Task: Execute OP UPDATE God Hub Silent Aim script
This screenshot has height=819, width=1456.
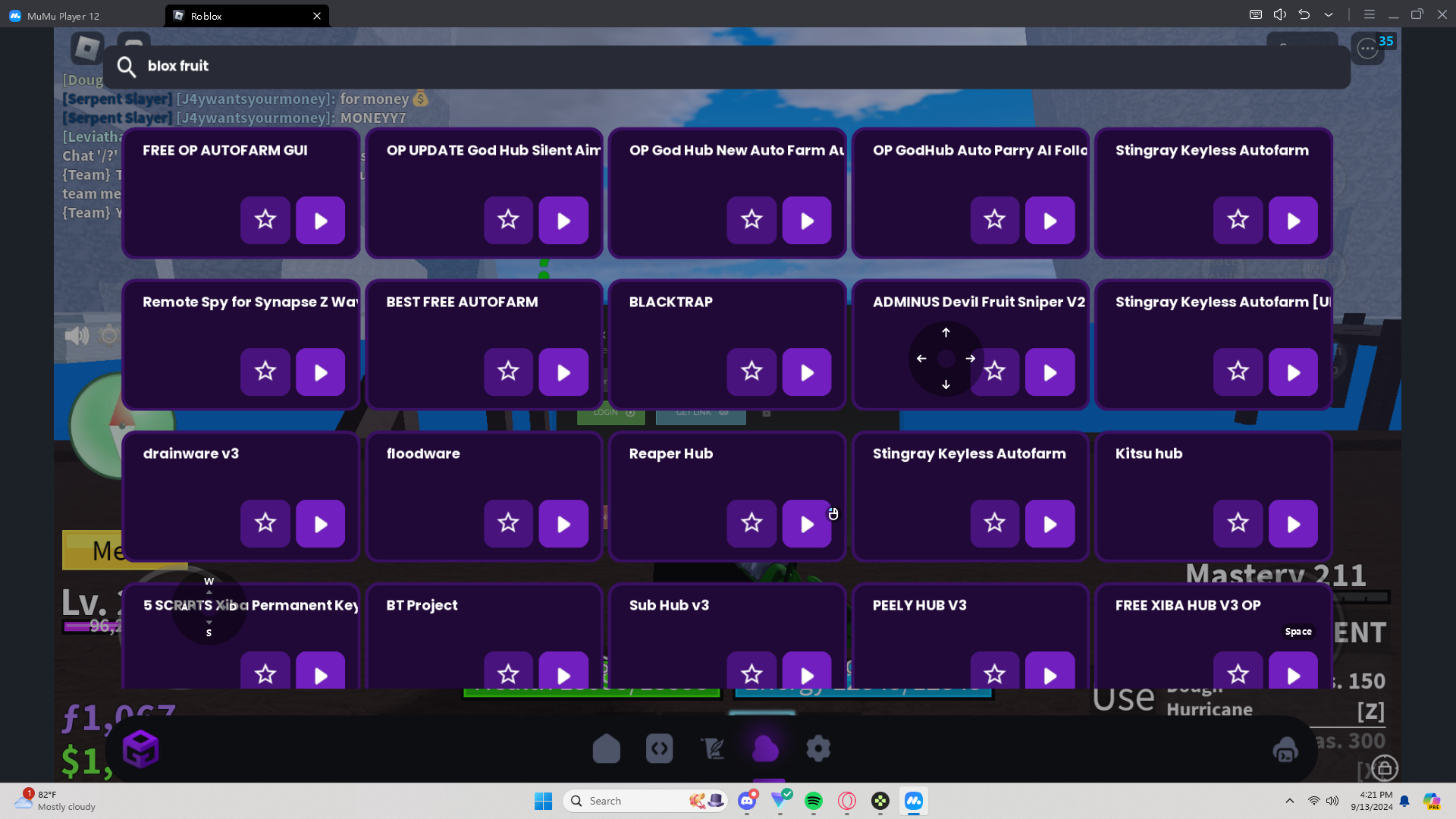Action: [x=563, y=221]
